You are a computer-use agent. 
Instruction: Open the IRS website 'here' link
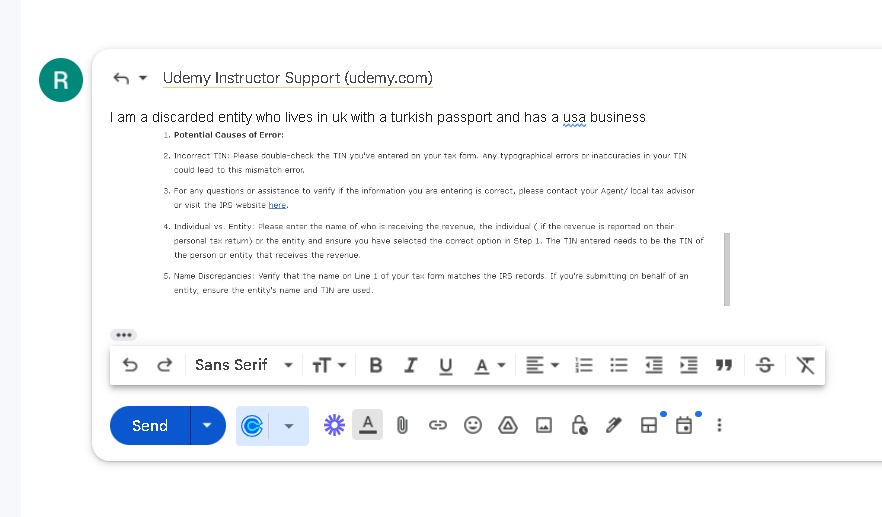click(x=277, y=205)
